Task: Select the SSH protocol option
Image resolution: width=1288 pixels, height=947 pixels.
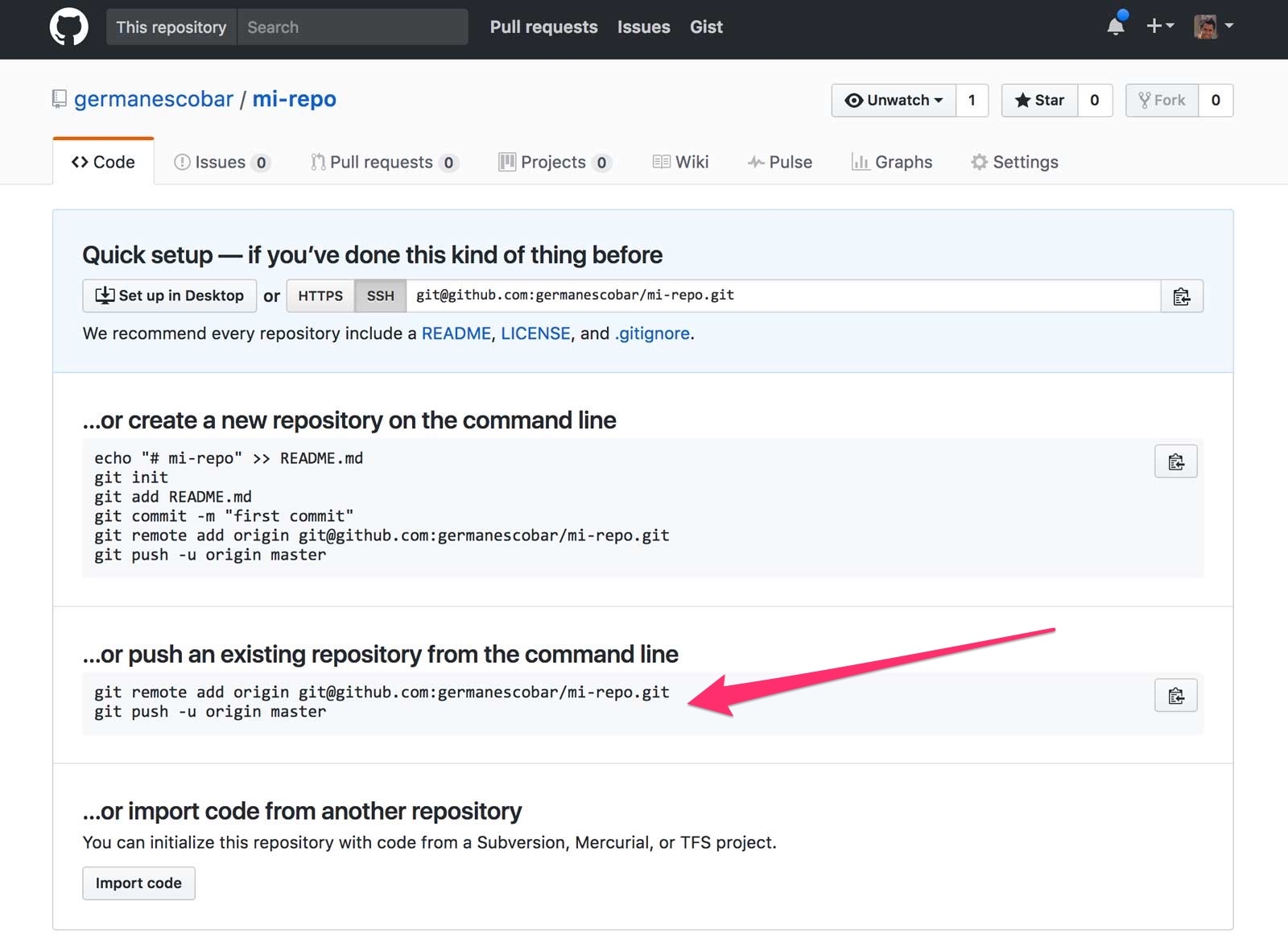Action: (x=380, y=296)
